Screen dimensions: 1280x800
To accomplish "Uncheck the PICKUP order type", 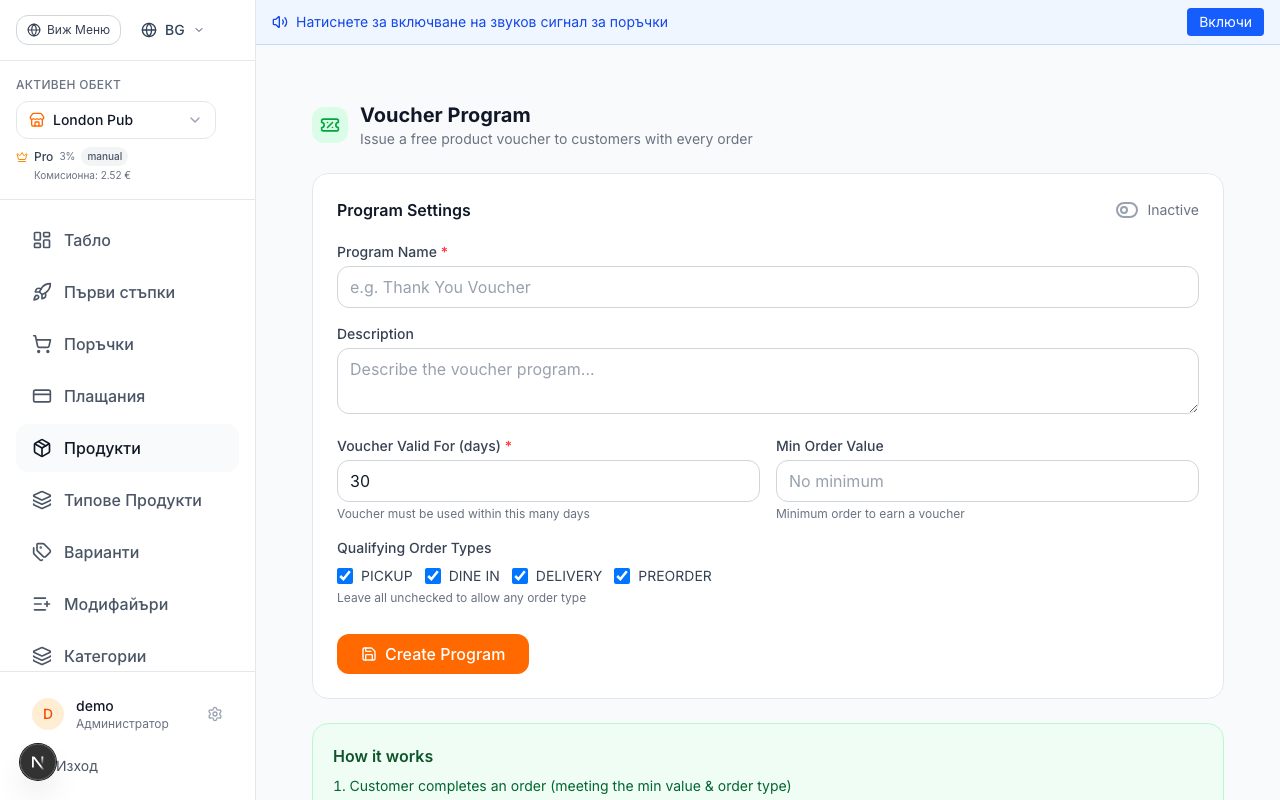I will (345, 576).
